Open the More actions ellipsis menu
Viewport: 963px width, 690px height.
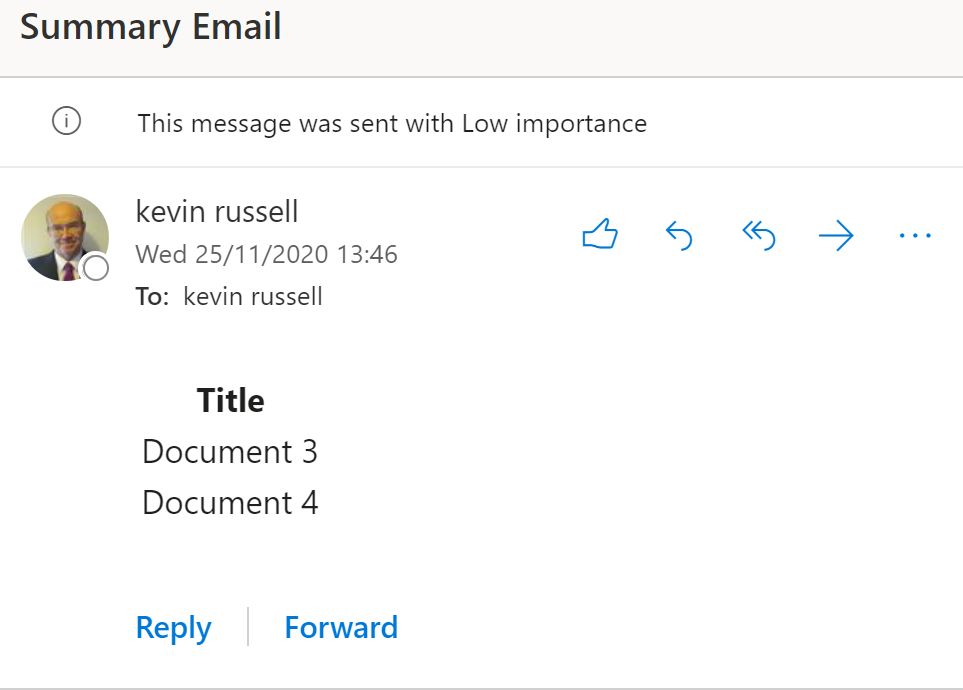coord(915,235)
